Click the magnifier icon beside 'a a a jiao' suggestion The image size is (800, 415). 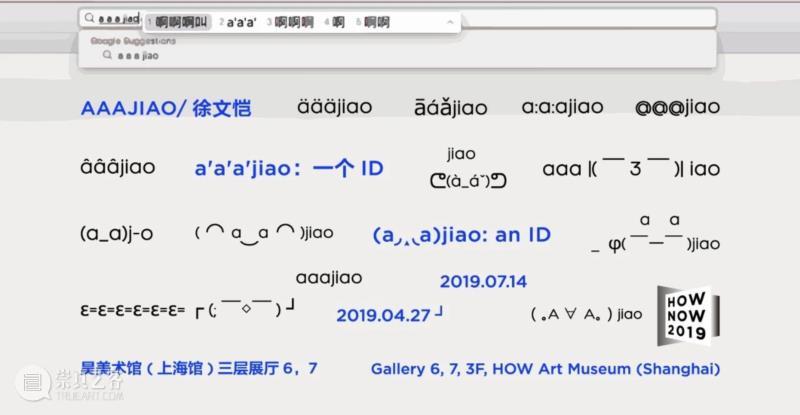(107, 55)
